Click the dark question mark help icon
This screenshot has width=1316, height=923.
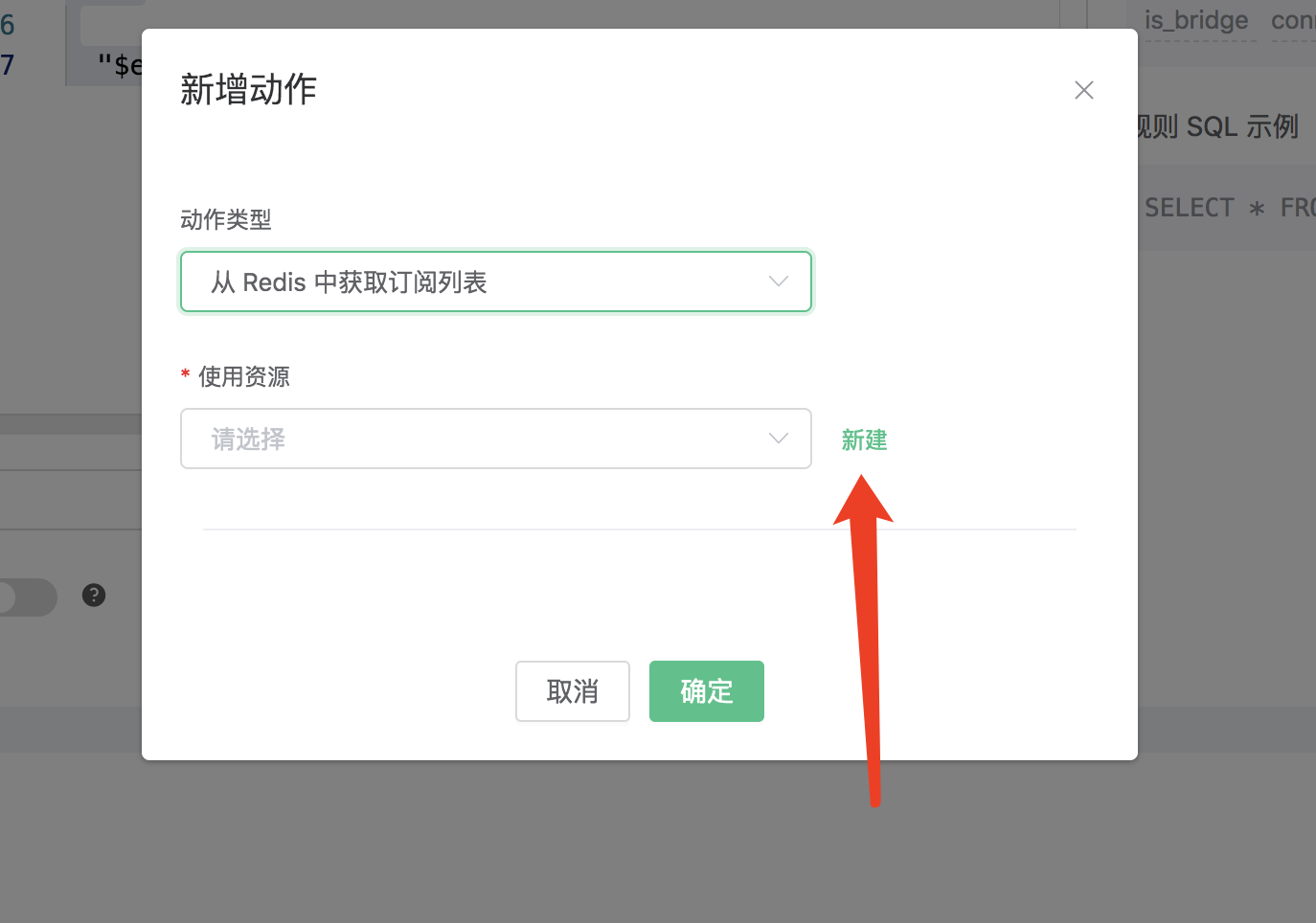[x=94, y=596]
